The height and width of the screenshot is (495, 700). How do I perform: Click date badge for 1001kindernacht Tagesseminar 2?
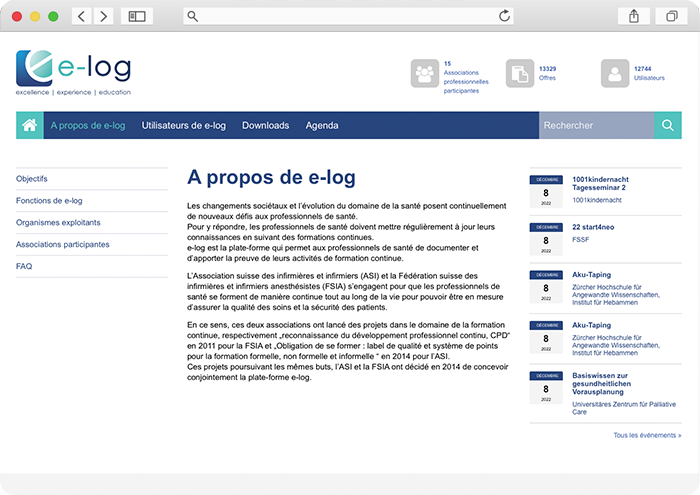(546, 191)
